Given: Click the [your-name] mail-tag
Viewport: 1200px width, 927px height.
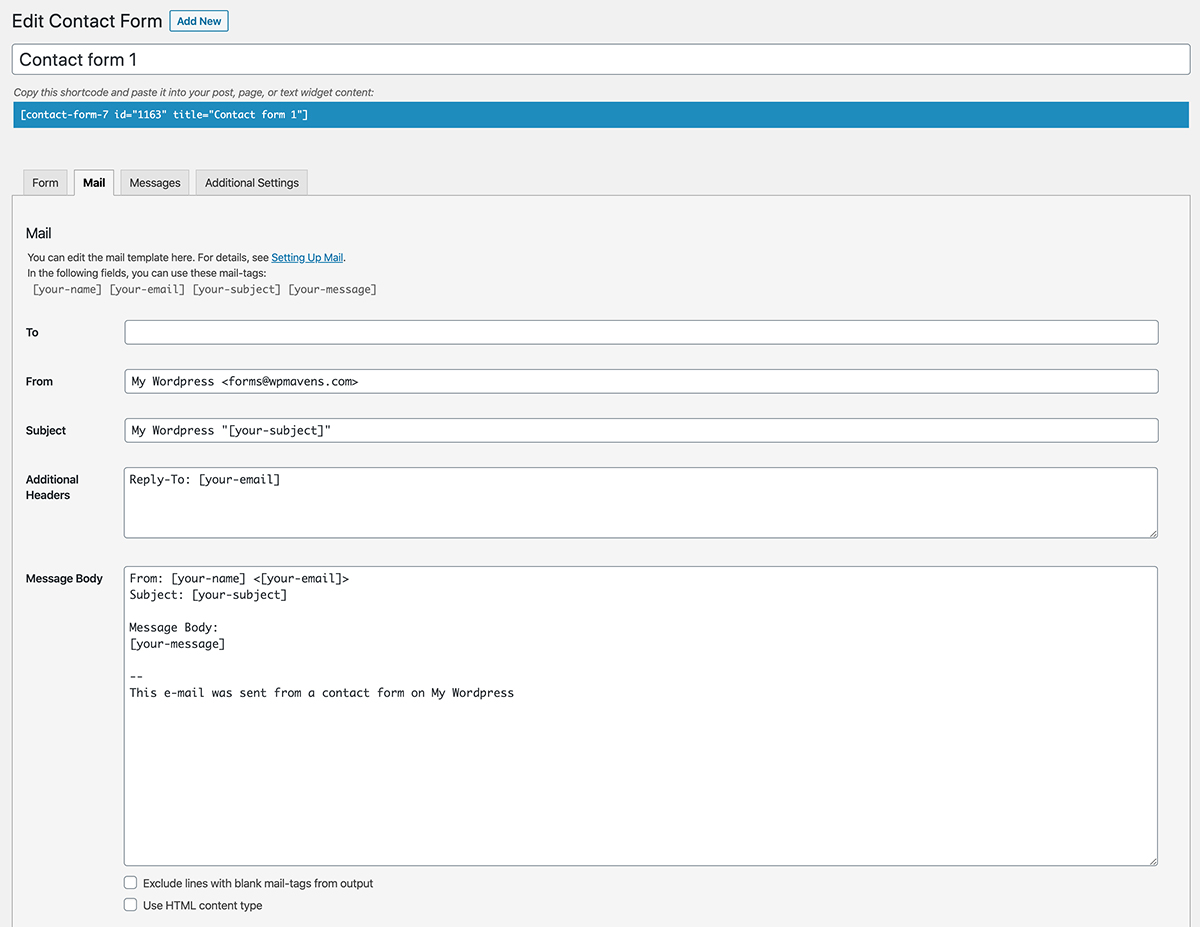Looking at the screenshot, I should [x=67, y=289].
